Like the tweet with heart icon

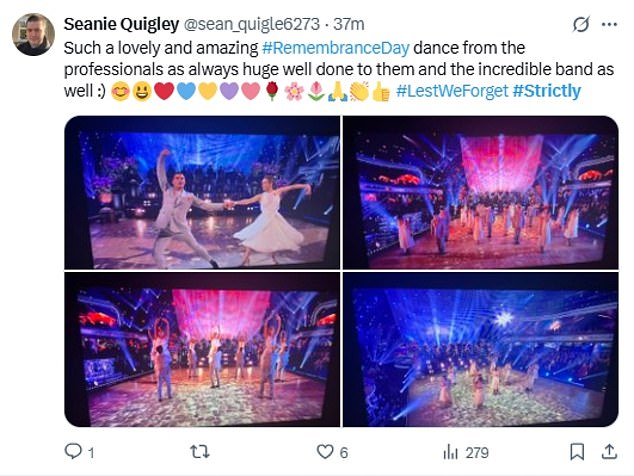(325, 452)
